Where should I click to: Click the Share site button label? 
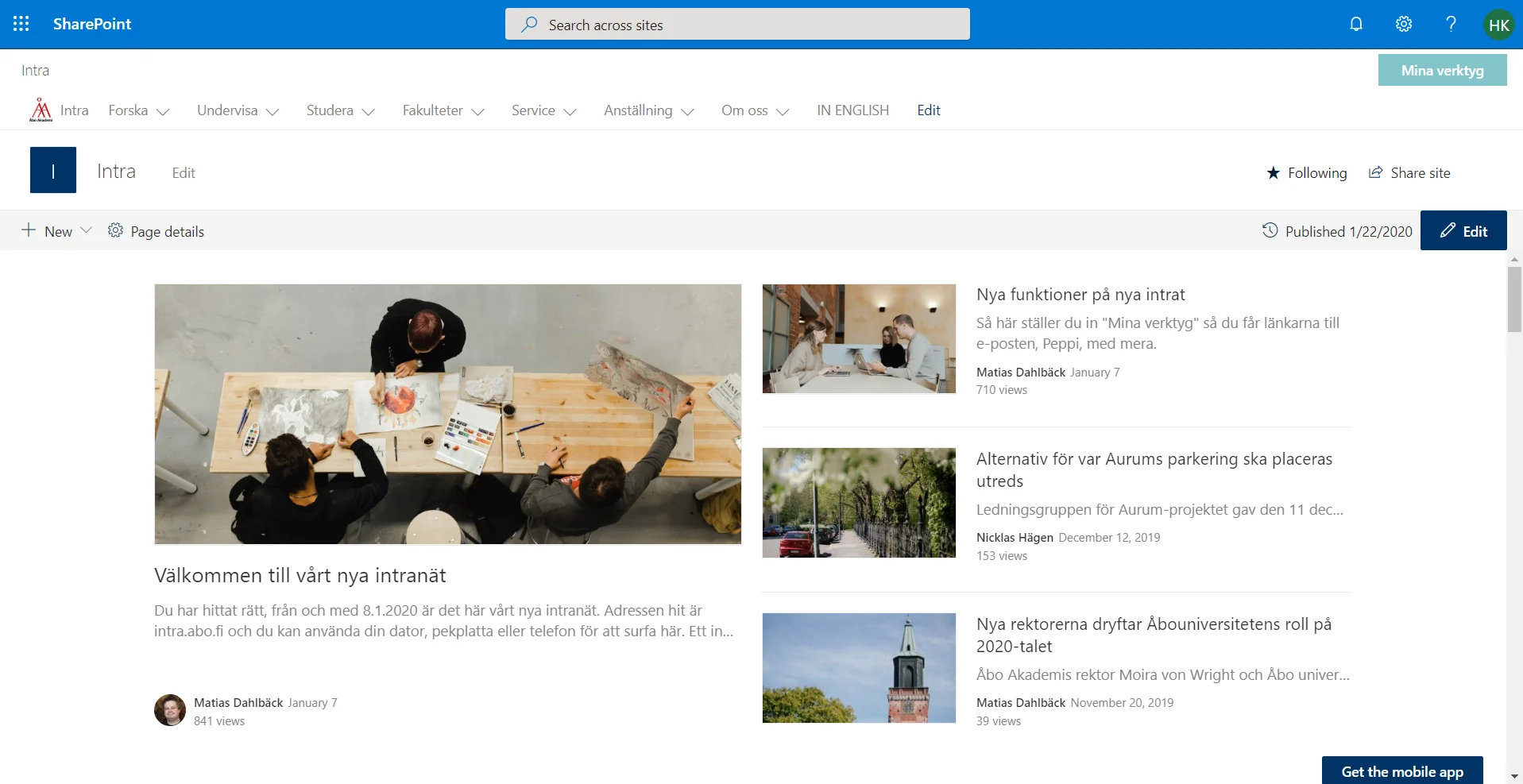click(1420, 172)
